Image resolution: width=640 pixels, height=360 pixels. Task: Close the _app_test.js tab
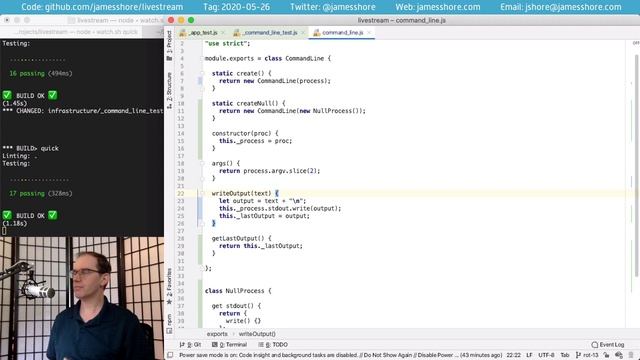(x=223, y=32)
